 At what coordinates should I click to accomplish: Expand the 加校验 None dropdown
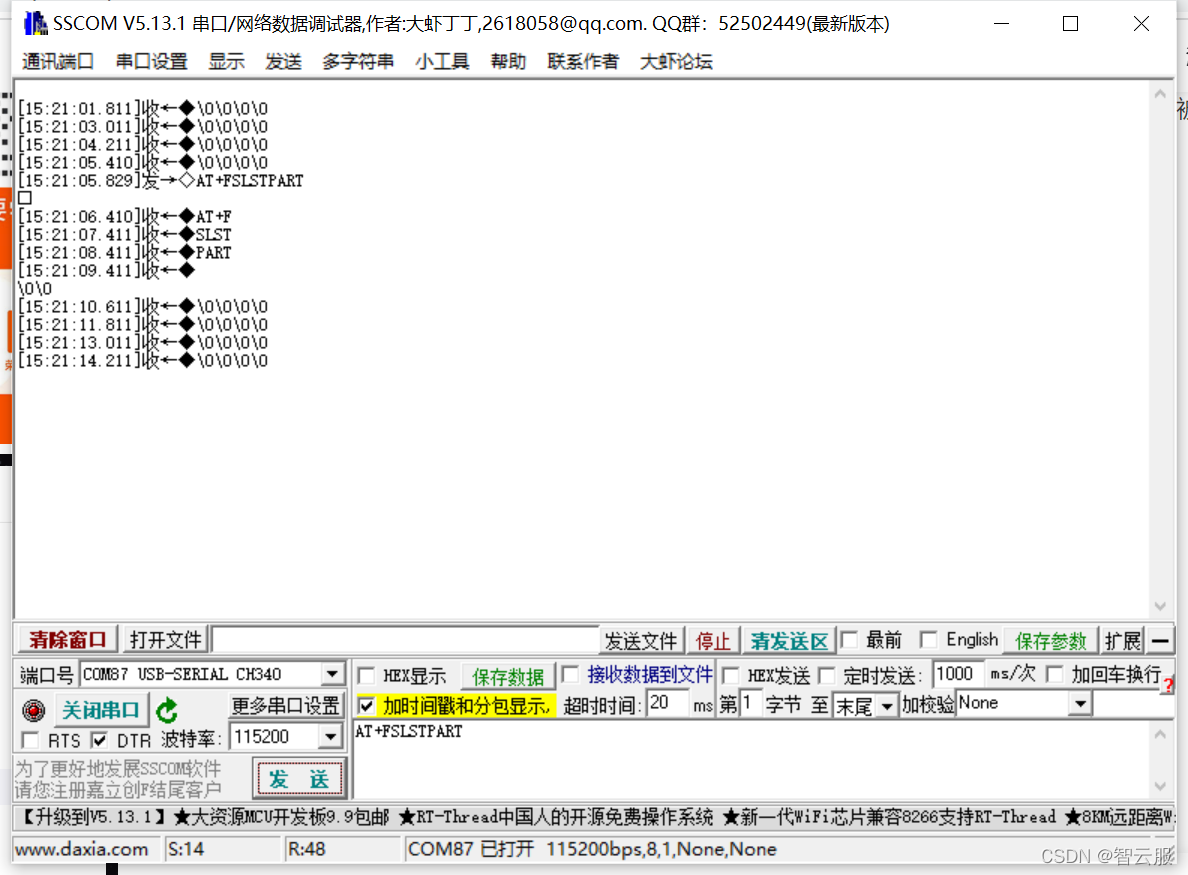coord(1080,704)
